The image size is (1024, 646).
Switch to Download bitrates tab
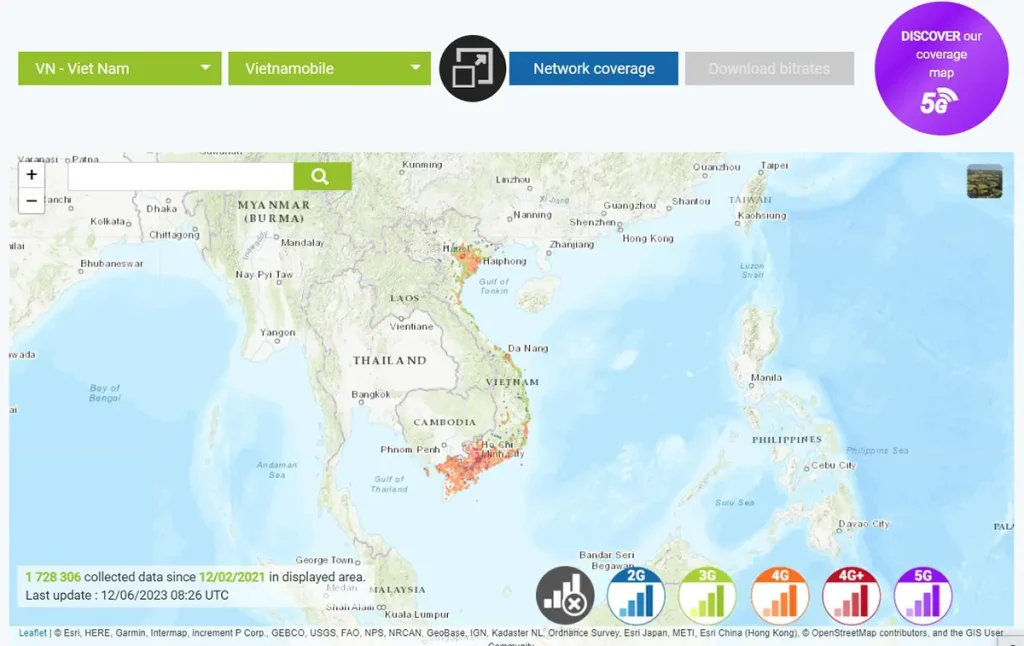coord(769,69)
